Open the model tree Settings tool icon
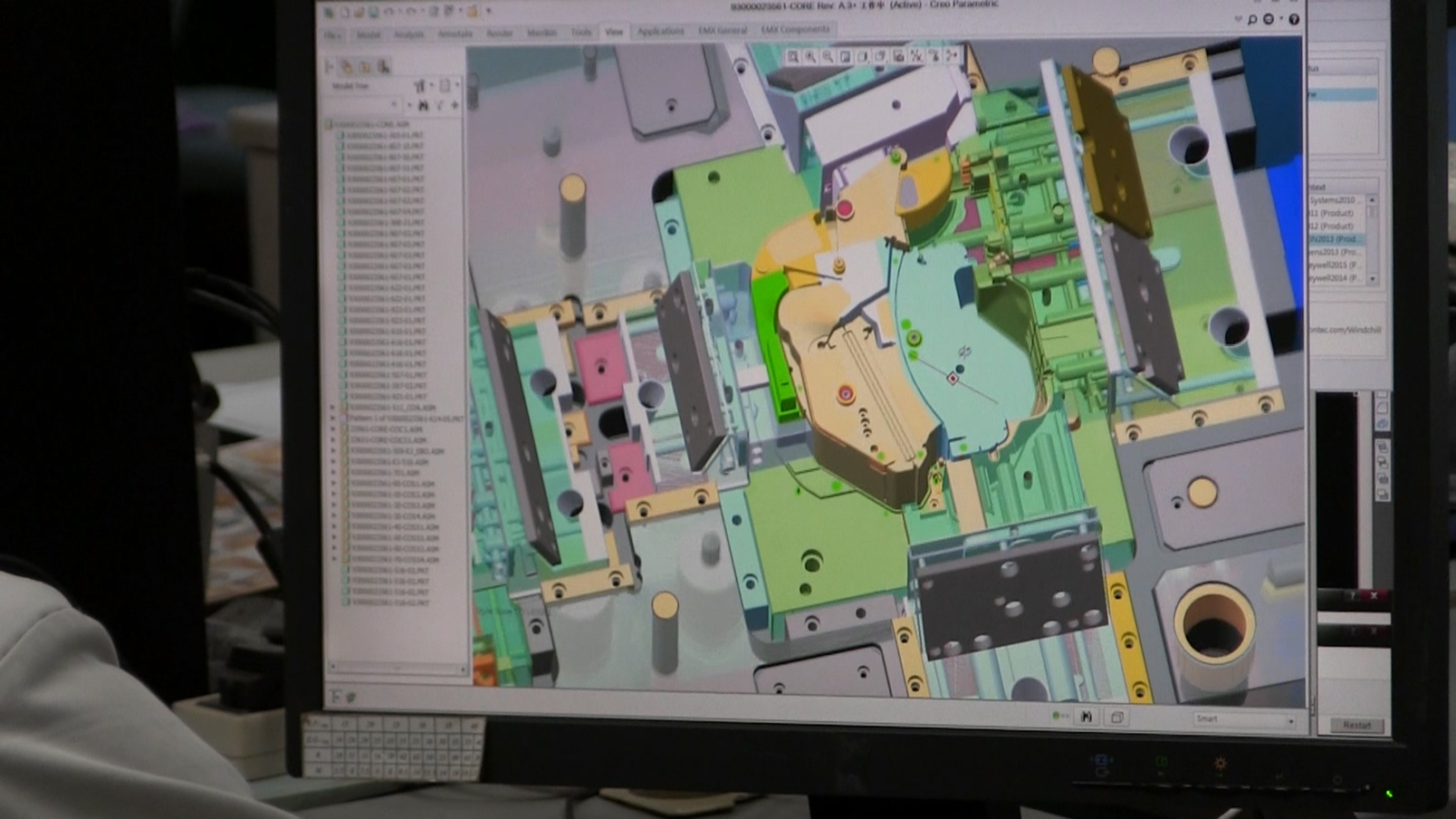The width and height of the screenshot is (1456, 819). (x=420, y=86)
